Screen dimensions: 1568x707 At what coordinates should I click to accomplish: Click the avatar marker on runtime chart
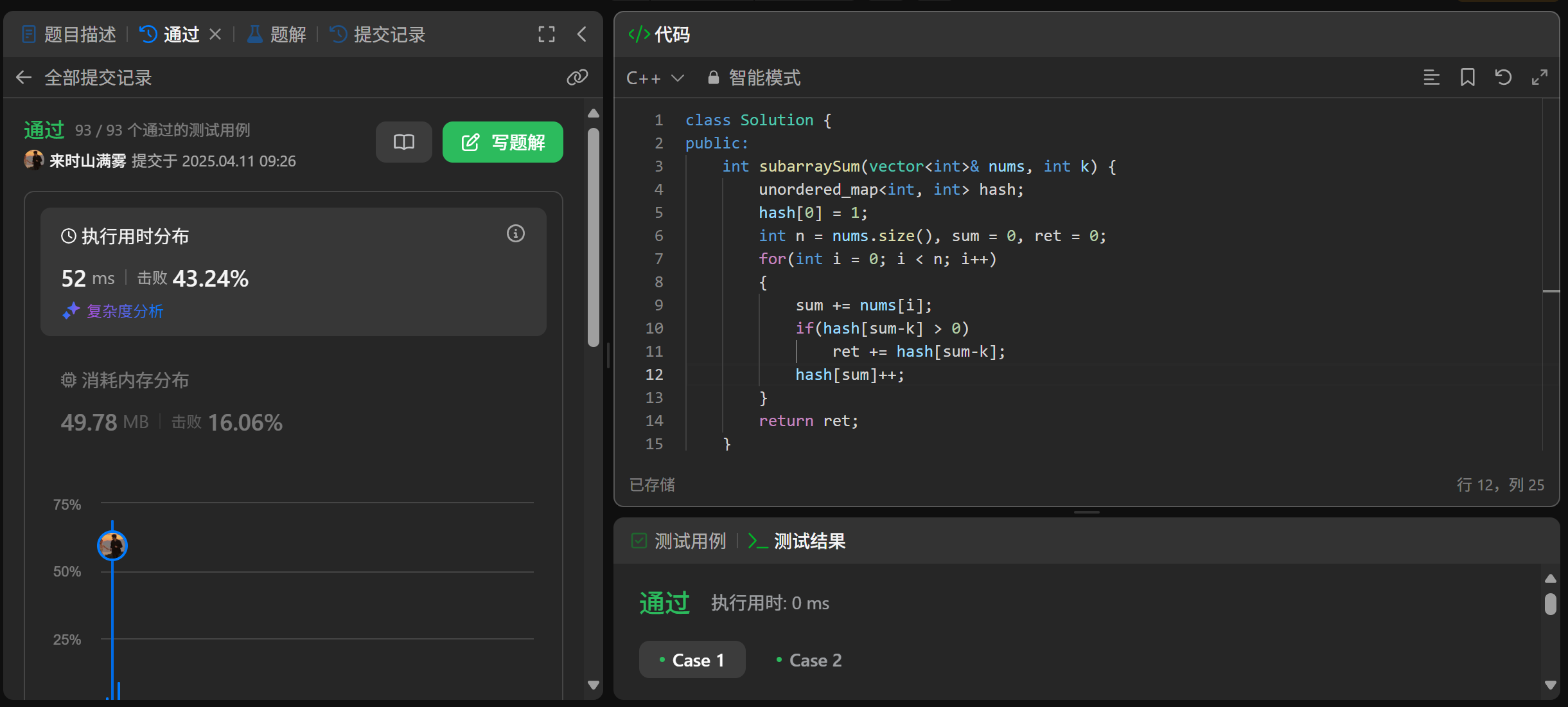112,546
